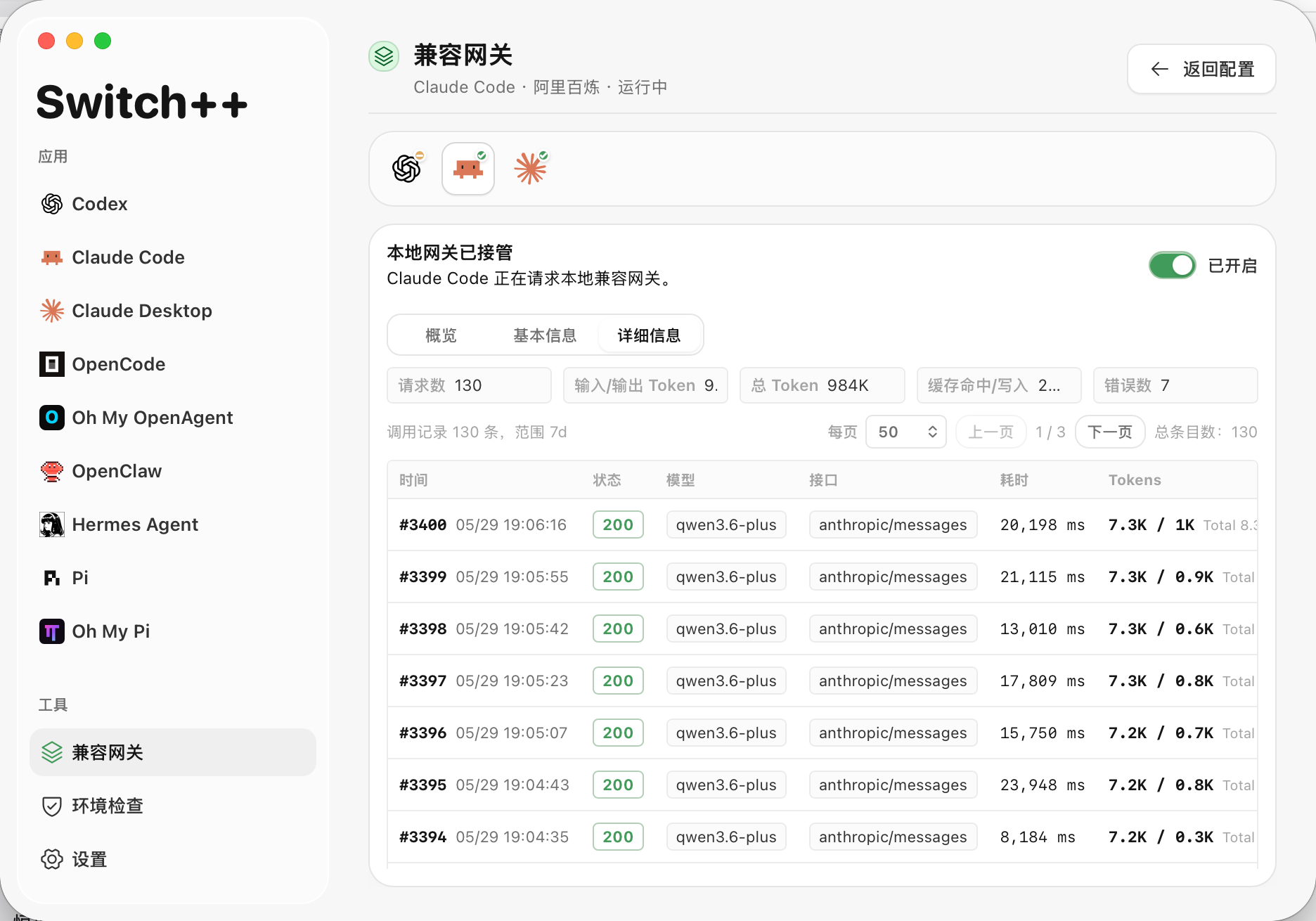1316x921 pixels.
Task: Click the 总条目数: 130 label
Action: [1206, 432]
